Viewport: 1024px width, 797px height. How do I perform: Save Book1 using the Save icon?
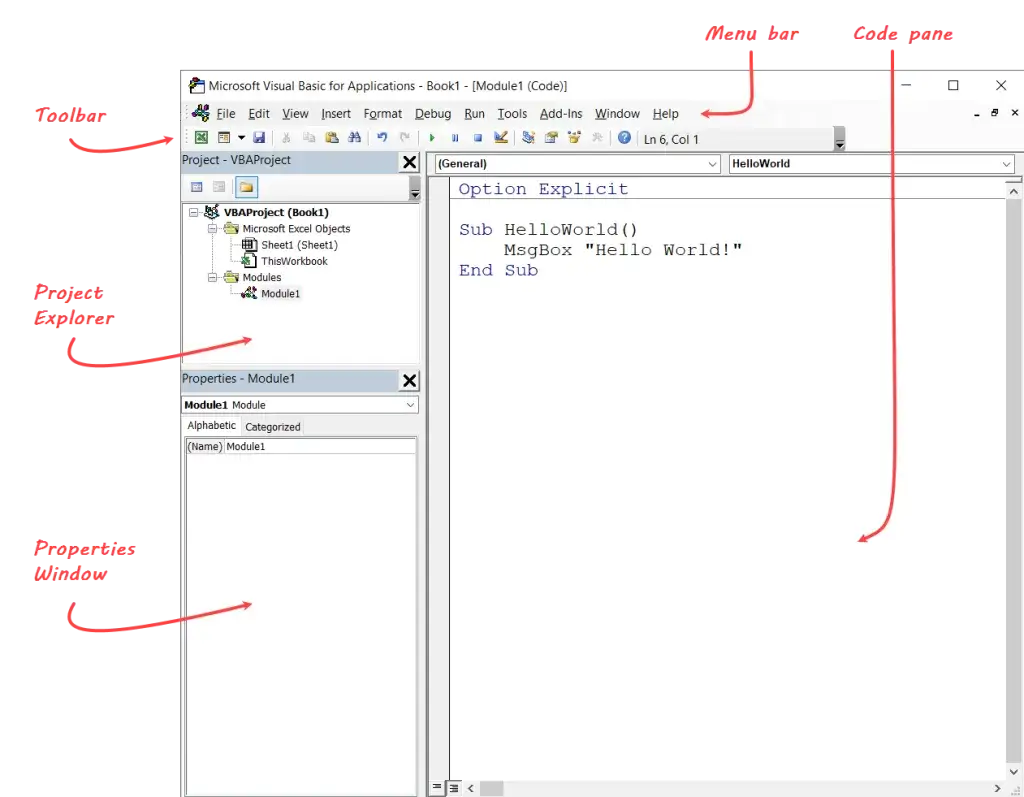[260, 137]
